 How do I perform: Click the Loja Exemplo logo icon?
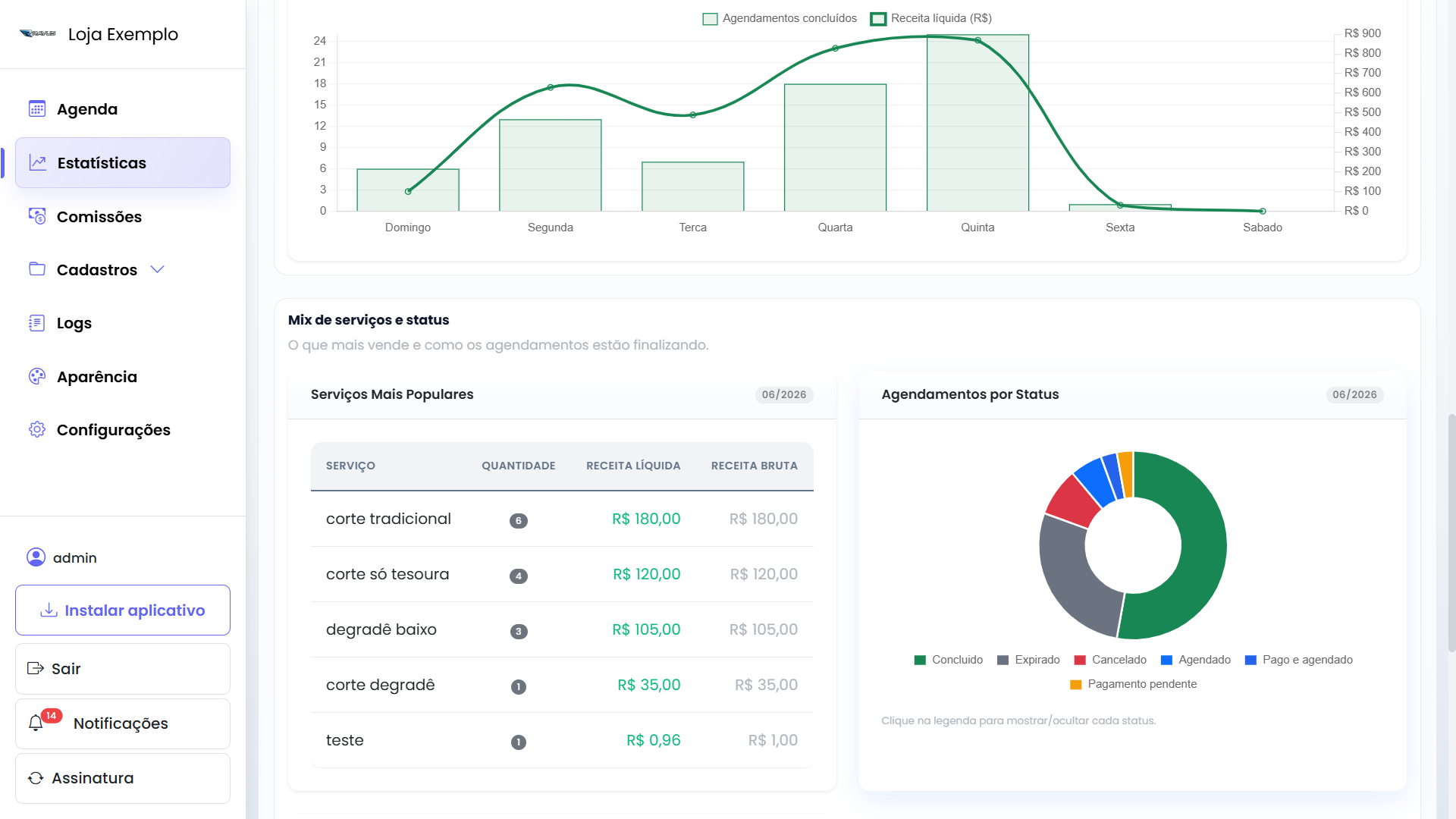tap(38, 33)
